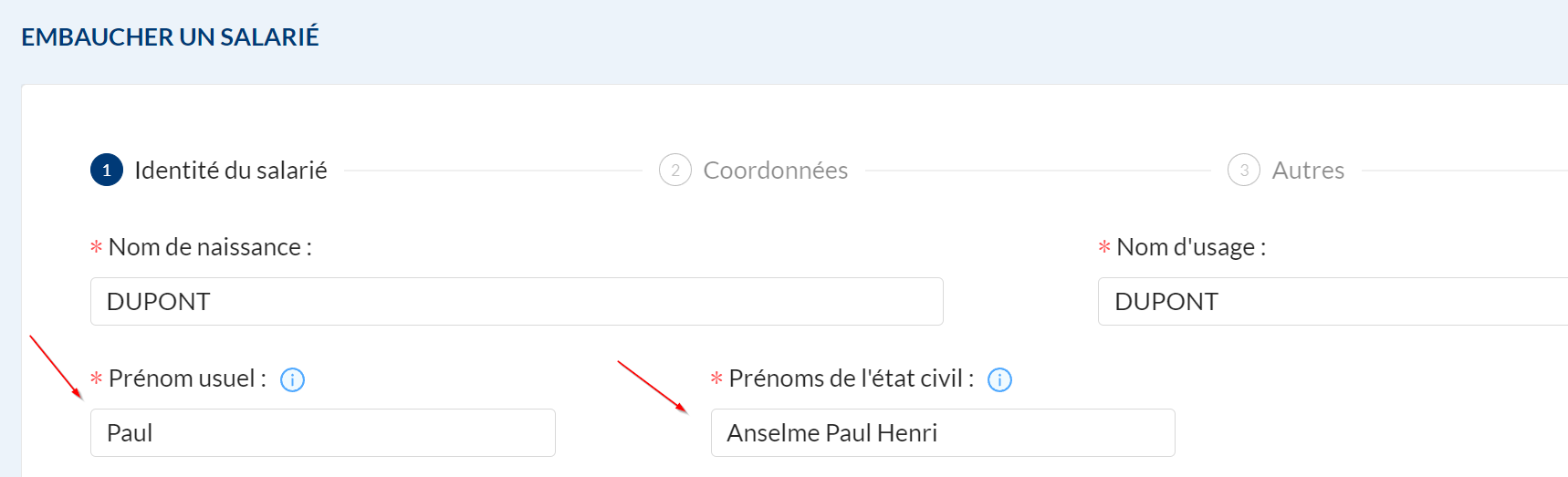Image resolution: width=1568 pixels, height=477 pixels.
Task: Click into the Nom d'usage field
Action: click(x=1333, y=302)
